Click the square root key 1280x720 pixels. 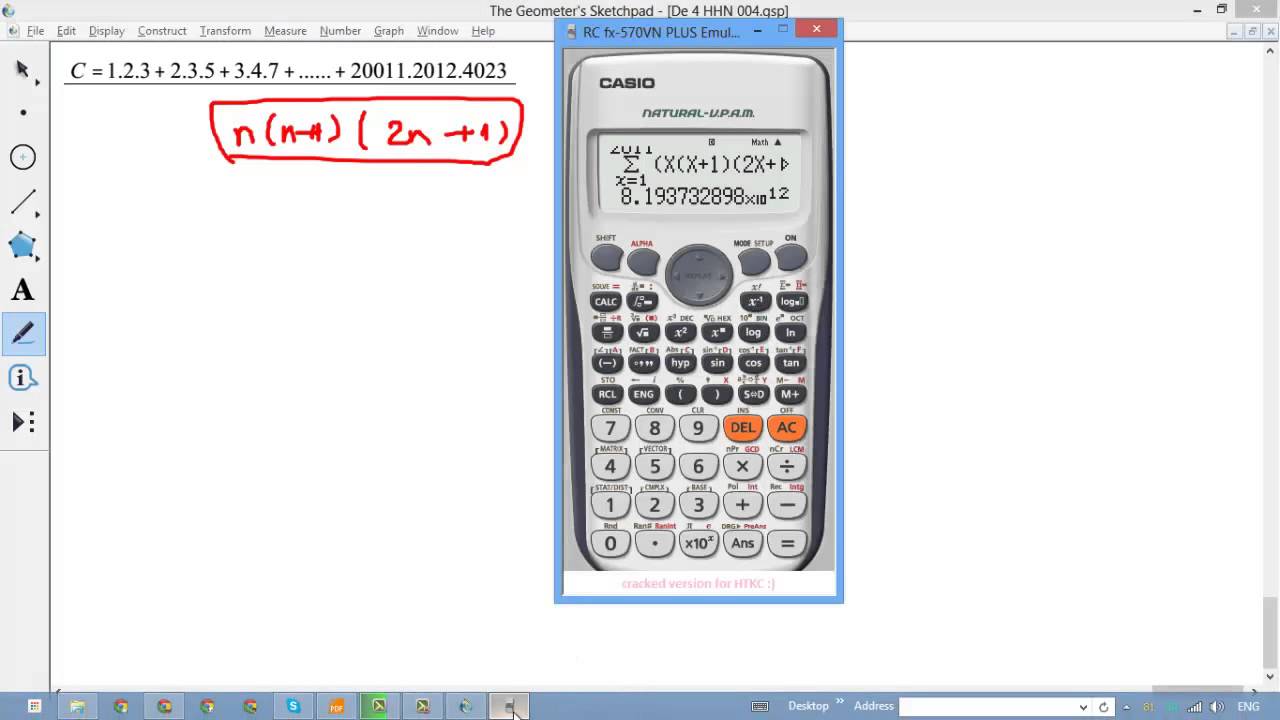point(643,333)
